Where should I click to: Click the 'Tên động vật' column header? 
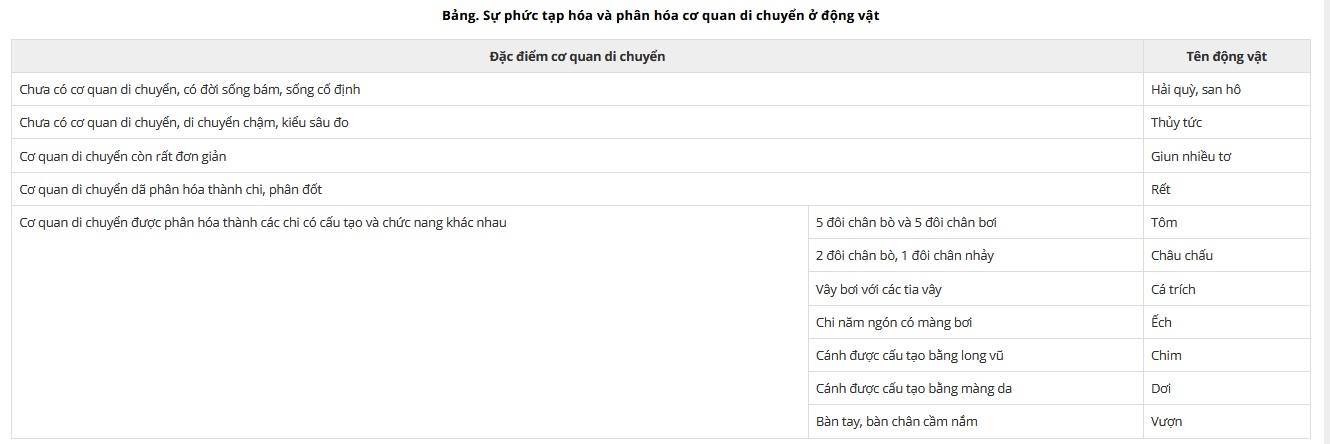click(x=1227, y=56)
